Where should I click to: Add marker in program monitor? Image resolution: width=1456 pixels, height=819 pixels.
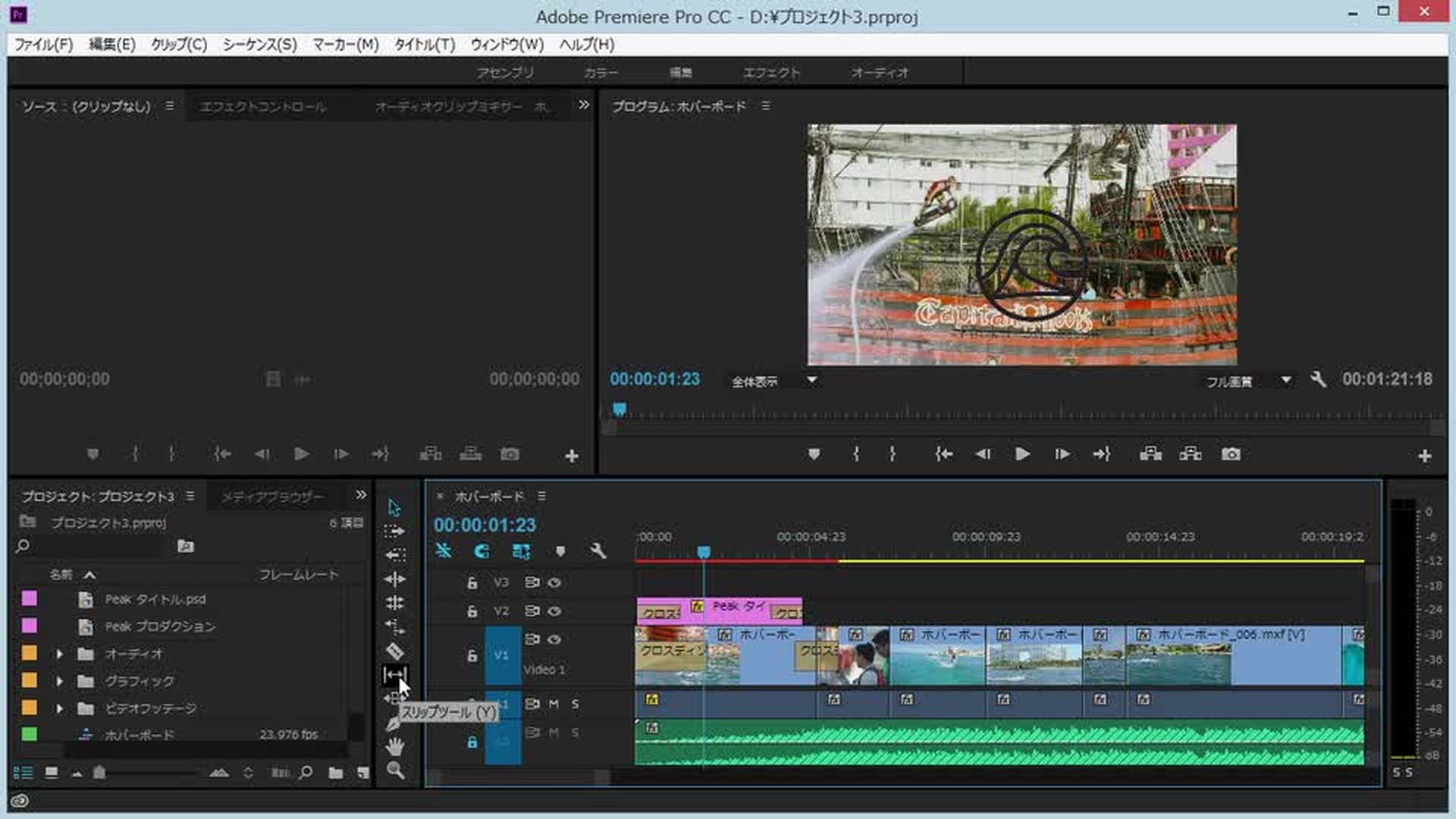point(814,454)
